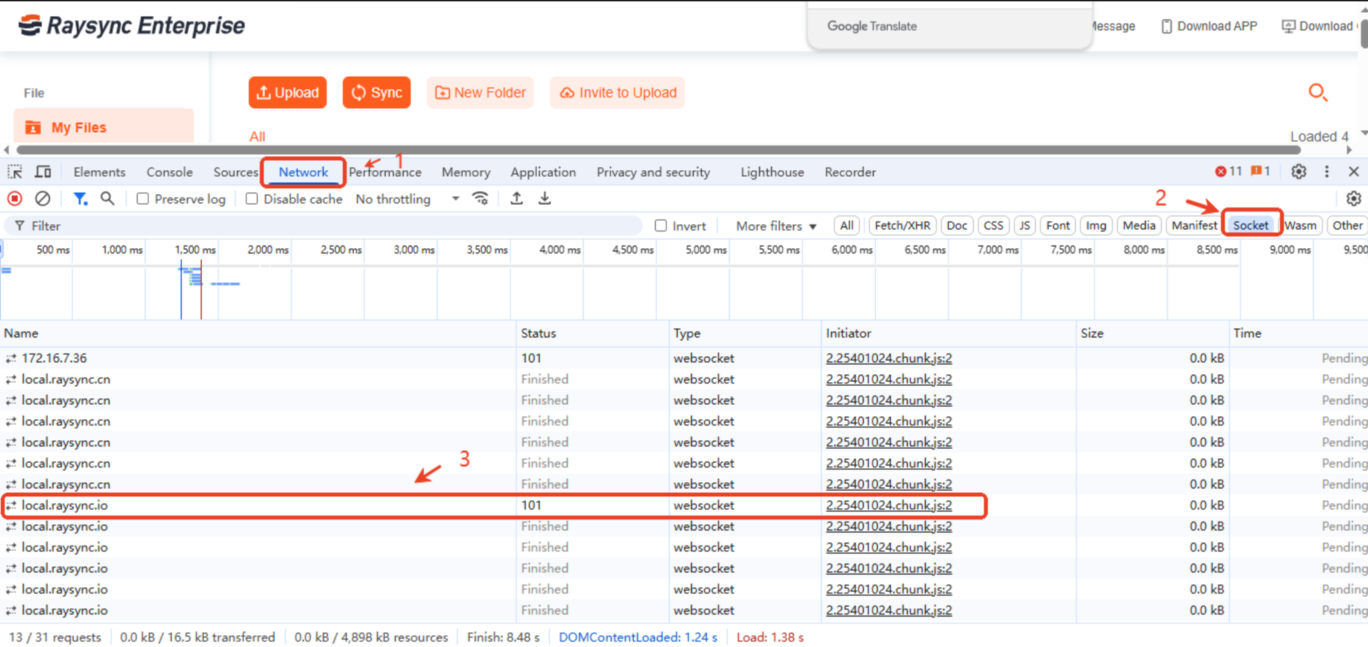Switch to Privacy and security tab
This screenshot has width=1368, height=647.
click(x=653, y=172)
